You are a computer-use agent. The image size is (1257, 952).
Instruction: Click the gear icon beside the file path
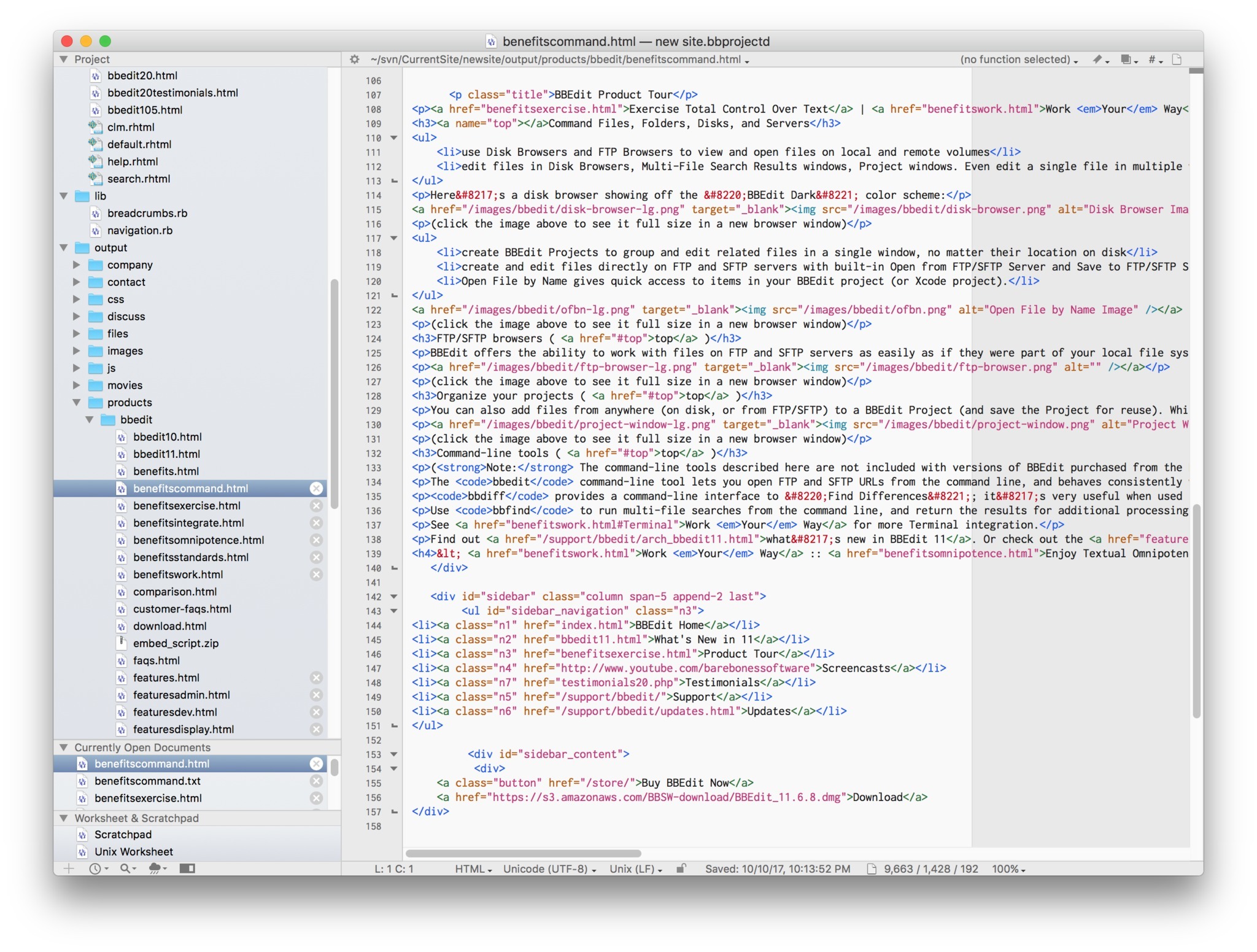pos(354,60)
